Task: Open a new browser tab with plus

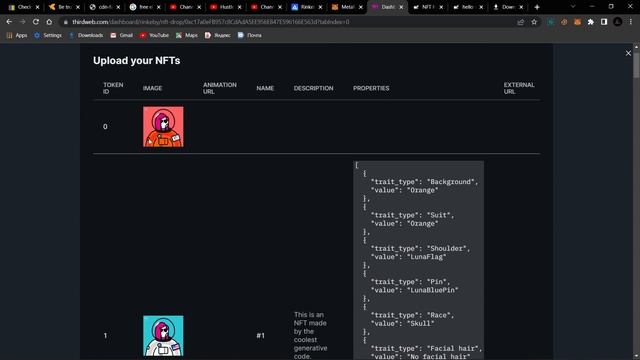Action: [x=537, y=7]
